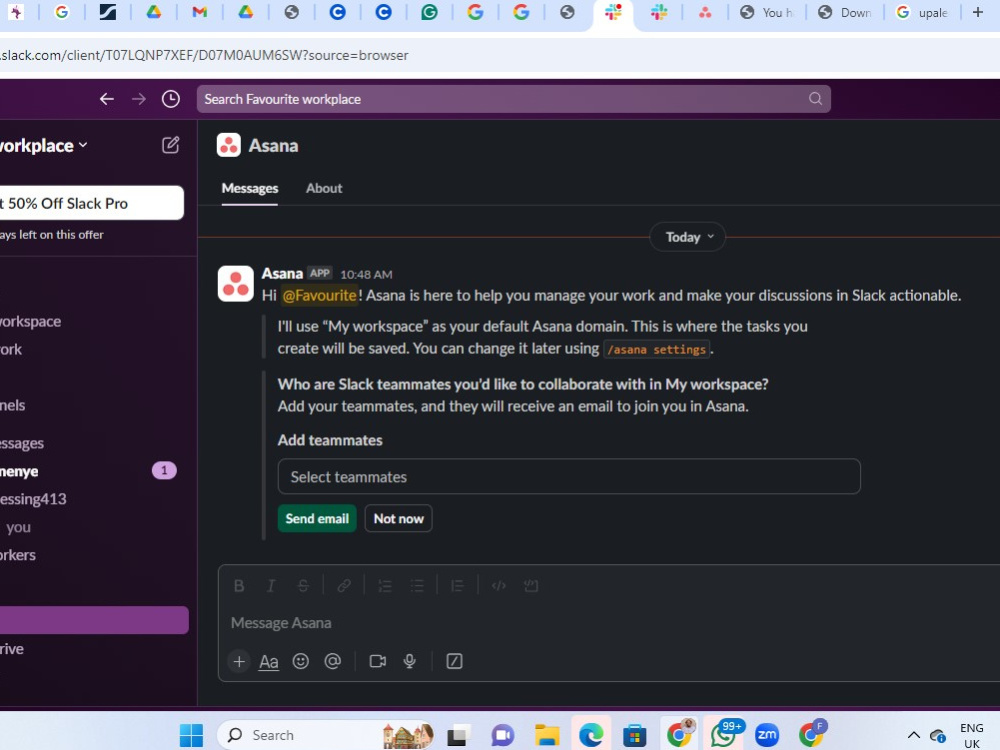Open the sidebar entry ending in 'orkers'
The width and height of the screenshot is (1000, 750).
pyautogui.click(x=18, y=555)
